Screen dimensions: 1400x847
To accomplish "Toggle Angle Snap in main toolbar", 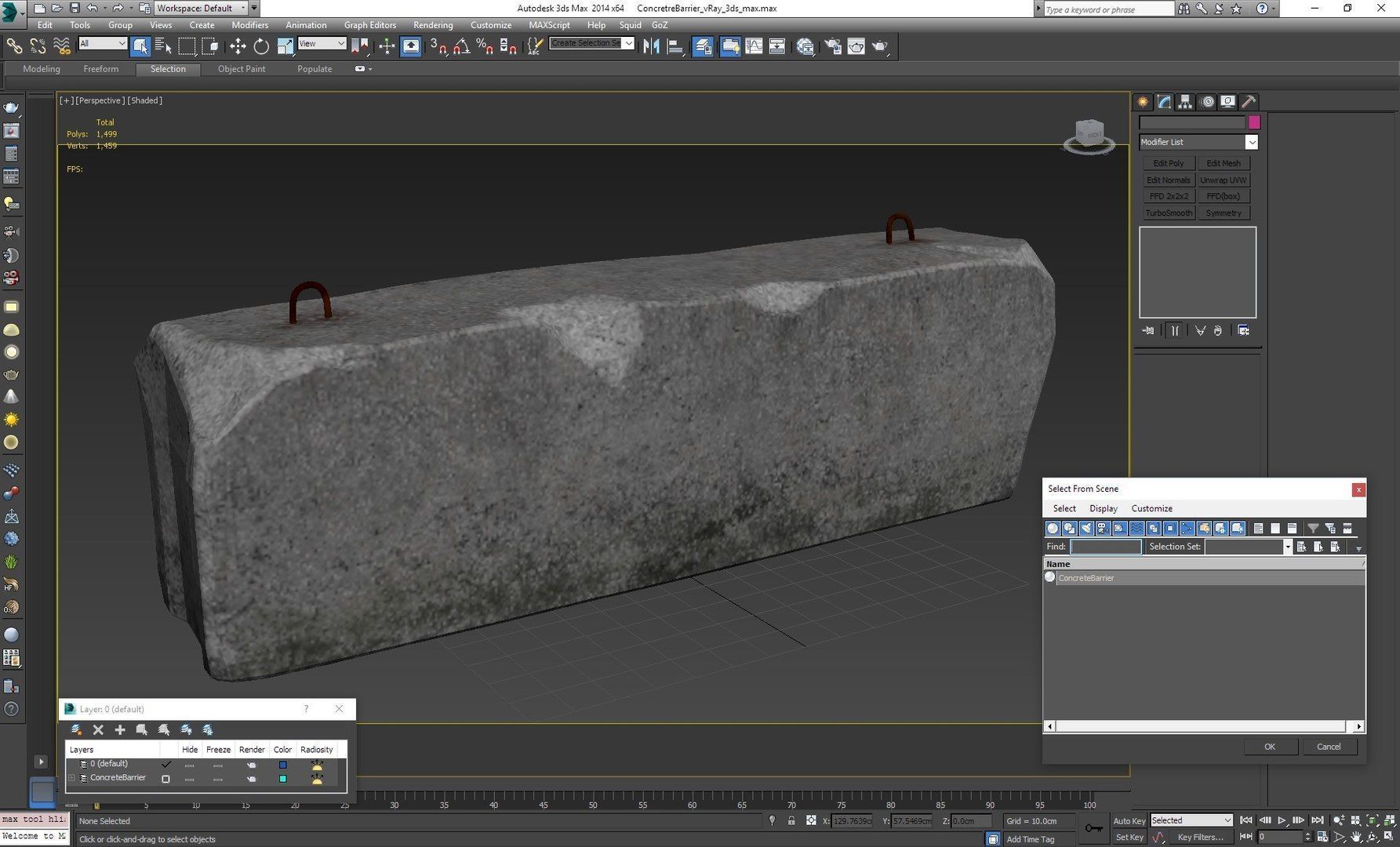I will click(x=461, y=46).
